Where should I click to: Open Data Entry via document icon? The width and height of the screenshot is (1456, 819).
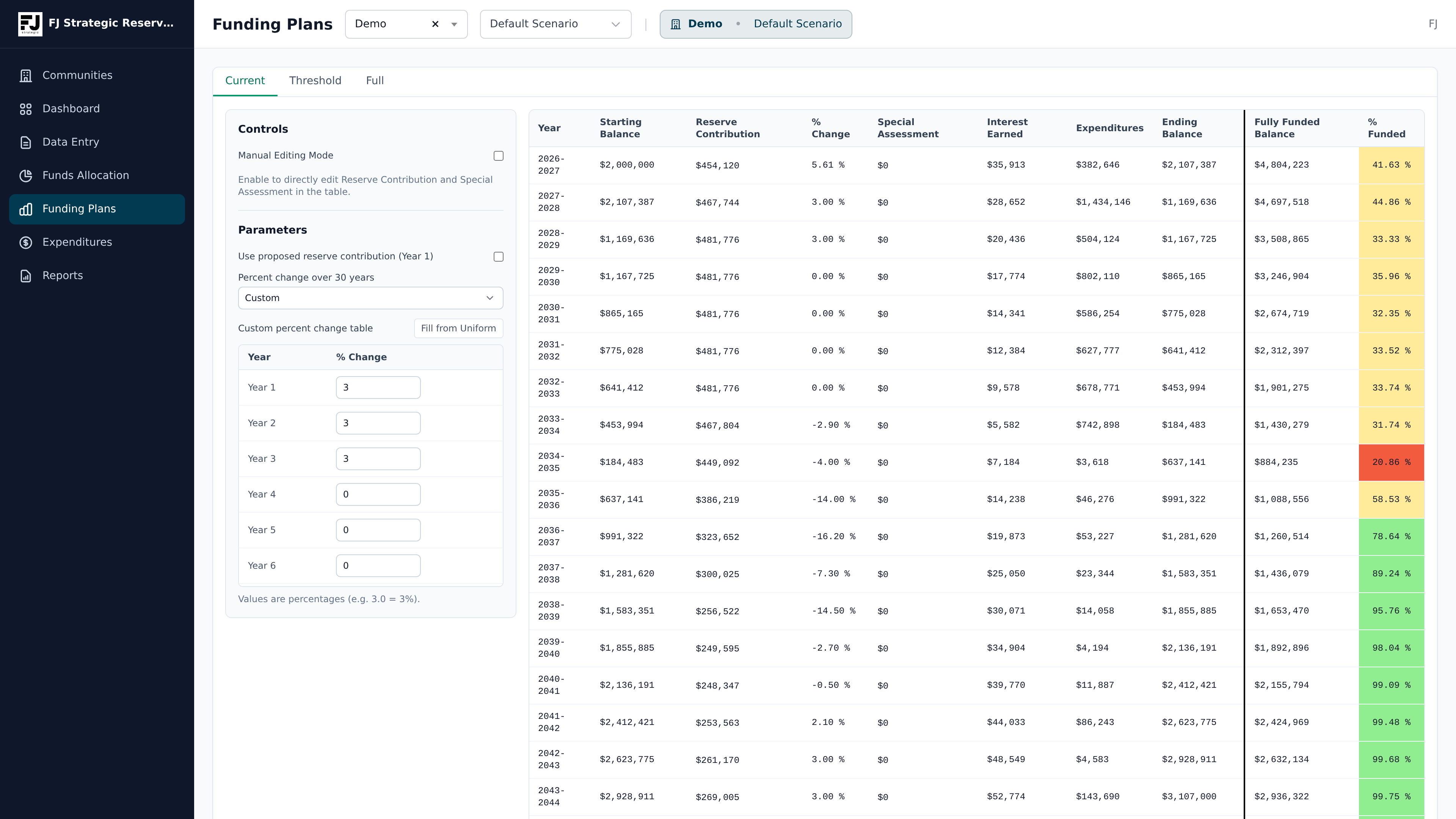click(25, 142)
